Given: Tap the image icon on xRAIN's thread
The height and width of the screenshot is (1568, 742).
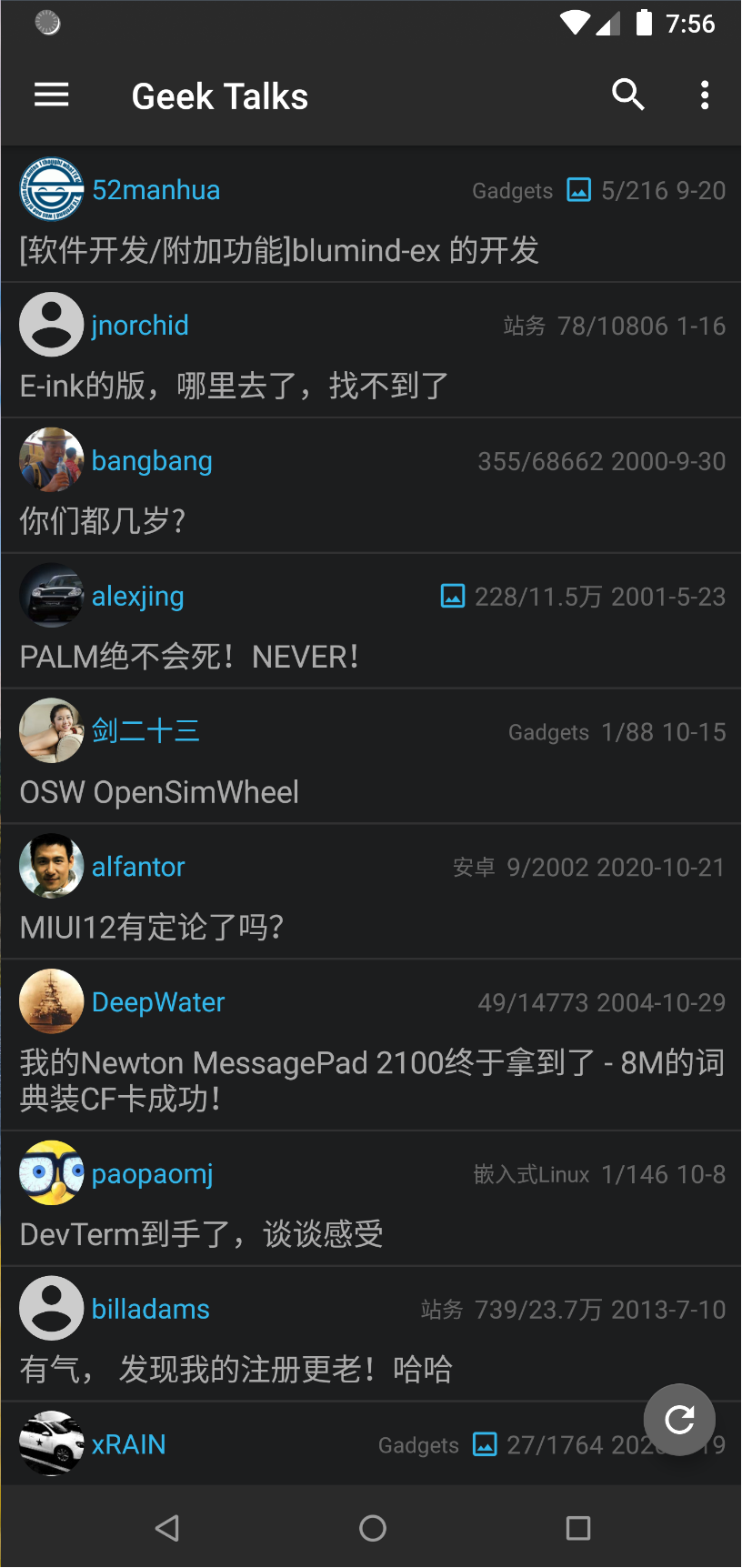Looking at the screenshot, I should click(x=485, y=1444).
